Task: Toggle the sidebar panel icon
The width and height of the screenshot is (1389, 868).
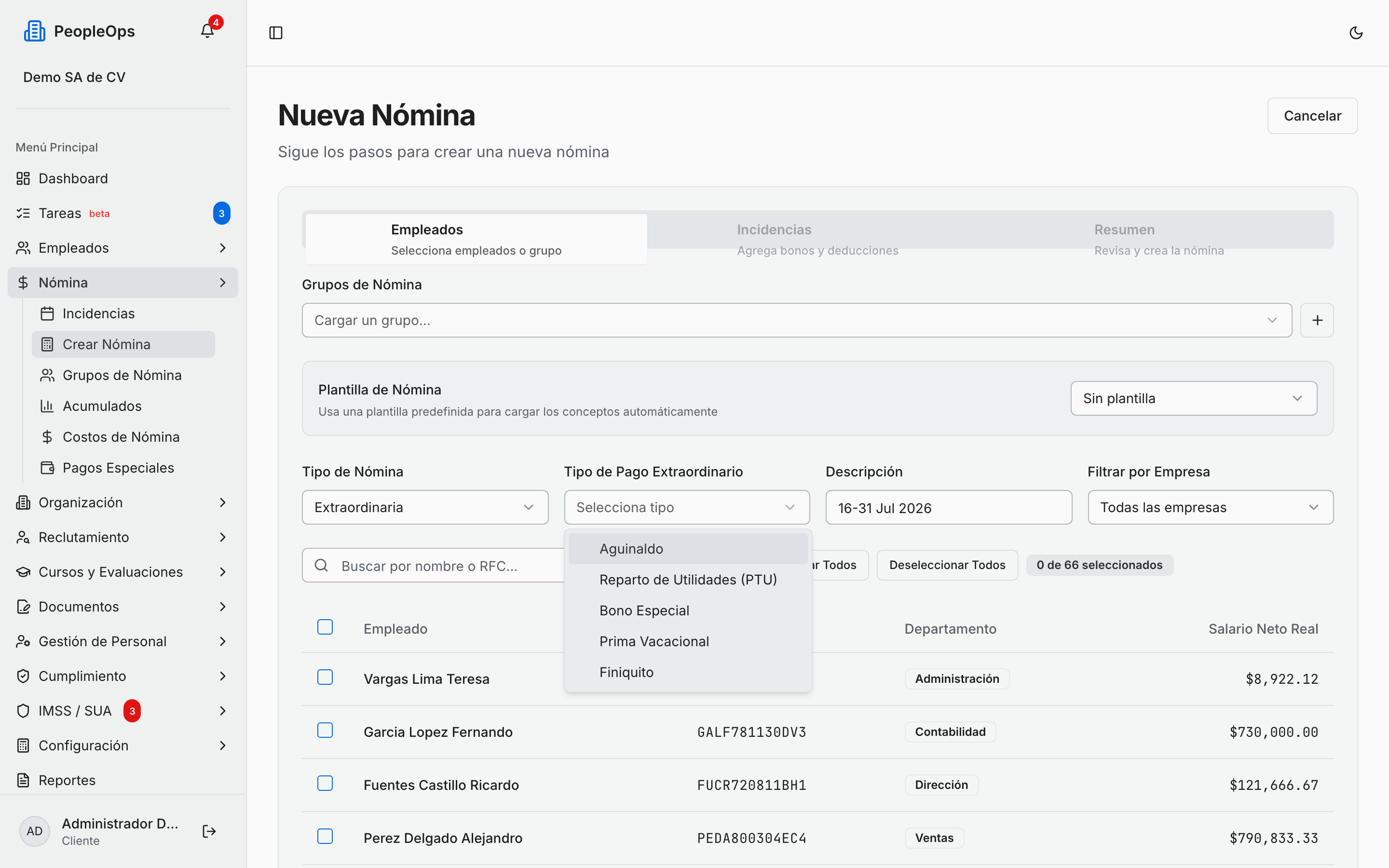Action: pyautogui.click(x=275, y=33)
